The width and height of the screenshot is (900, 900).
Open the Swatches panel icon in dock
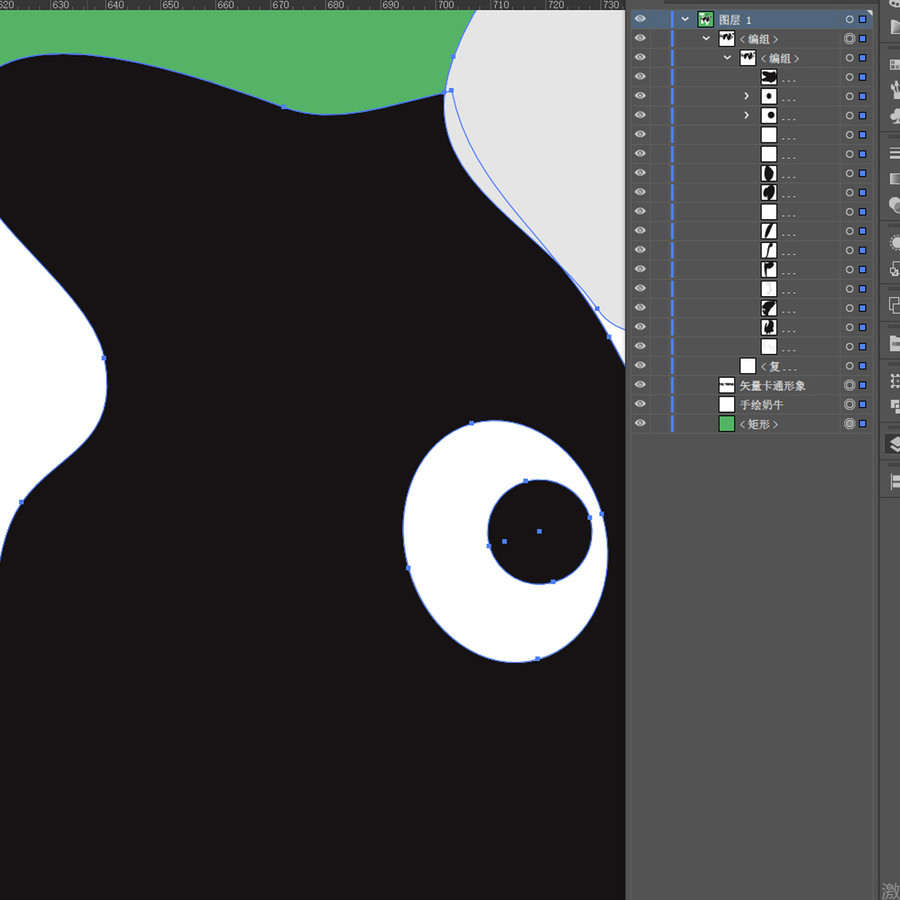(894, 64)
